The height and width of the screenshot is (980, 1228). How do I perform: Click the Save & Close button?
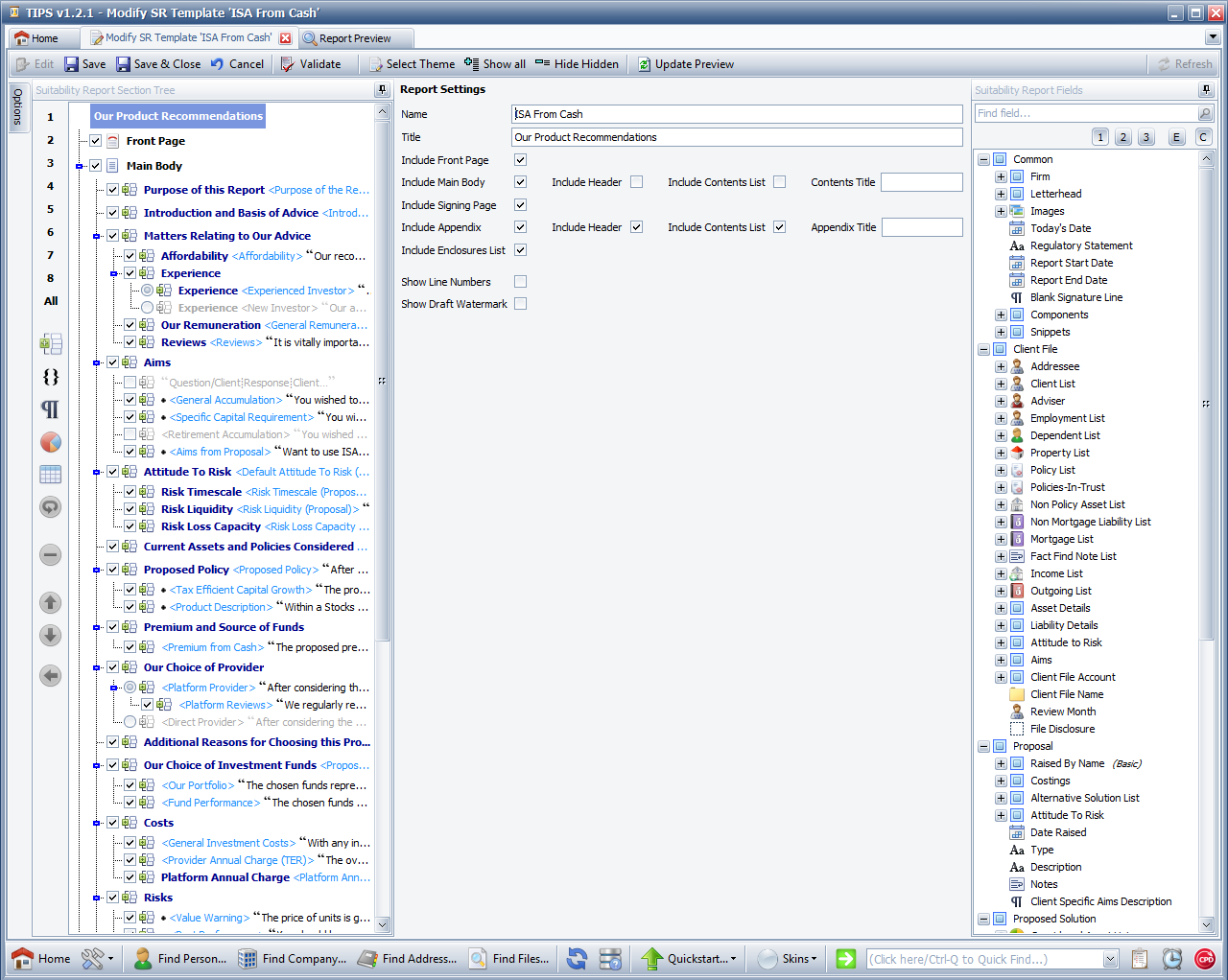[x=158, y=64]
